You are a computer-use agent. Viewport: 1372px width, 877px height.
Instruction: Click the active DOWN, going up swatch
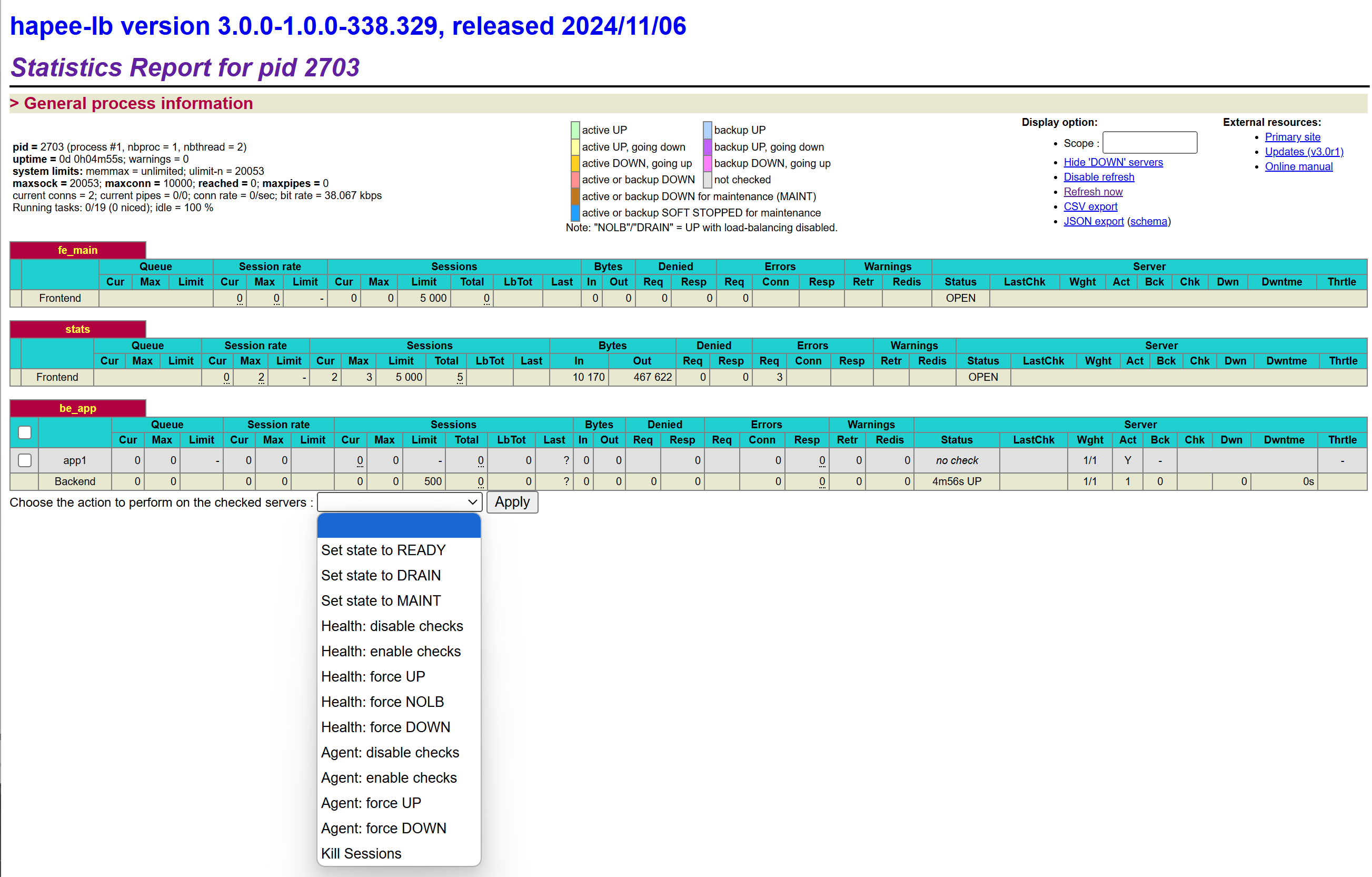pos(575,163)
